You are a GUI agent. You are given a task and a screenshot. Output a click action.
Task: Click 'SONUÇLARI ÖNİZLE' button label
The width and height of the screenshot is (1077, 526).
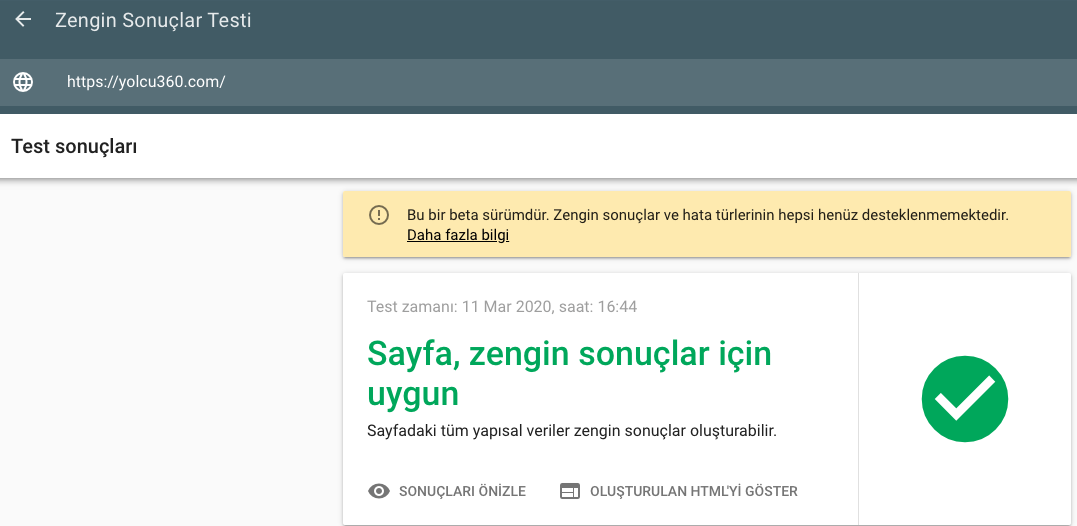pos(462,492)
